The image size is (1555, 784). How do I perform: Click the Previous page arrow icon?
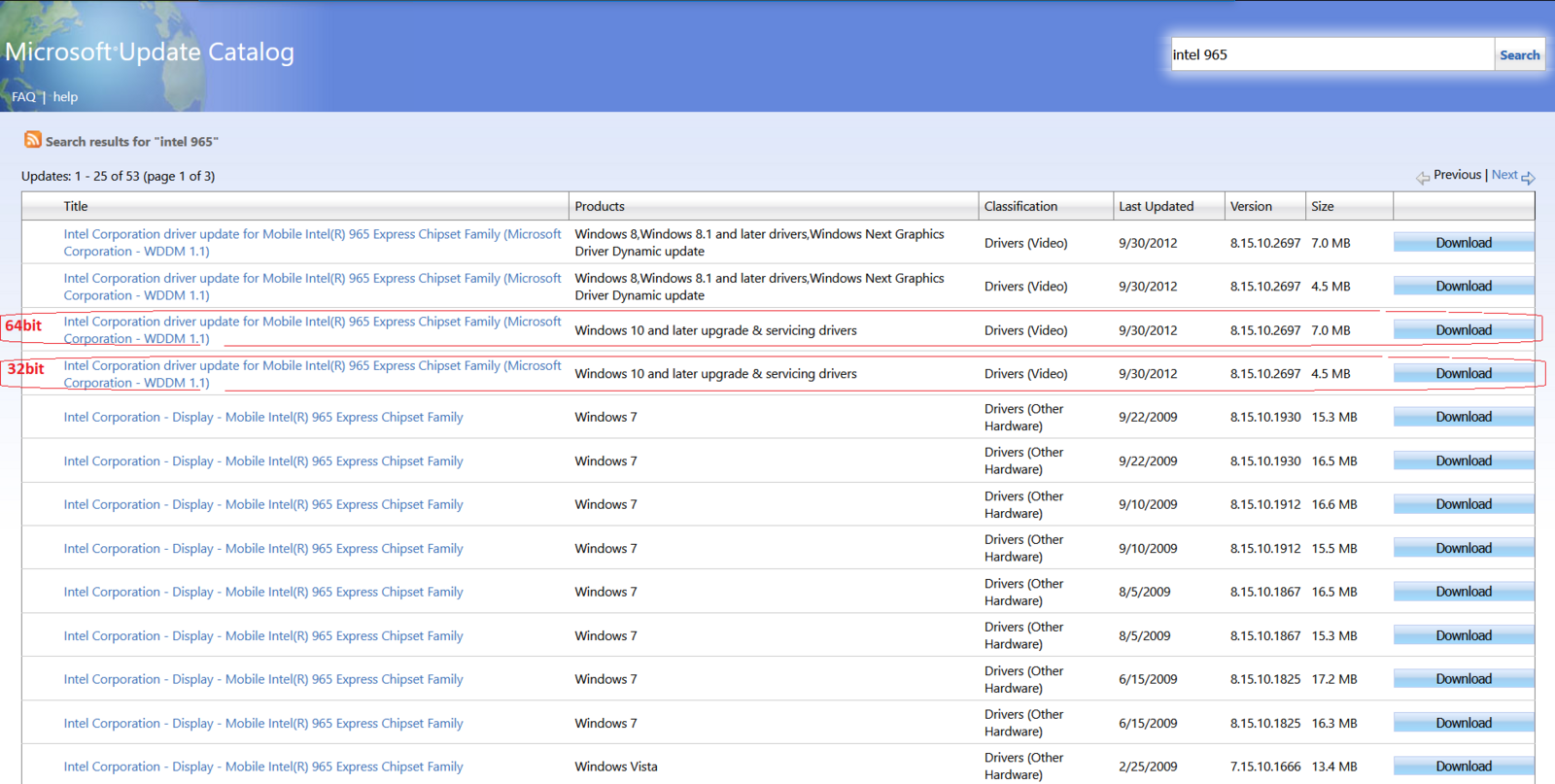click(x=1423, y=178)
